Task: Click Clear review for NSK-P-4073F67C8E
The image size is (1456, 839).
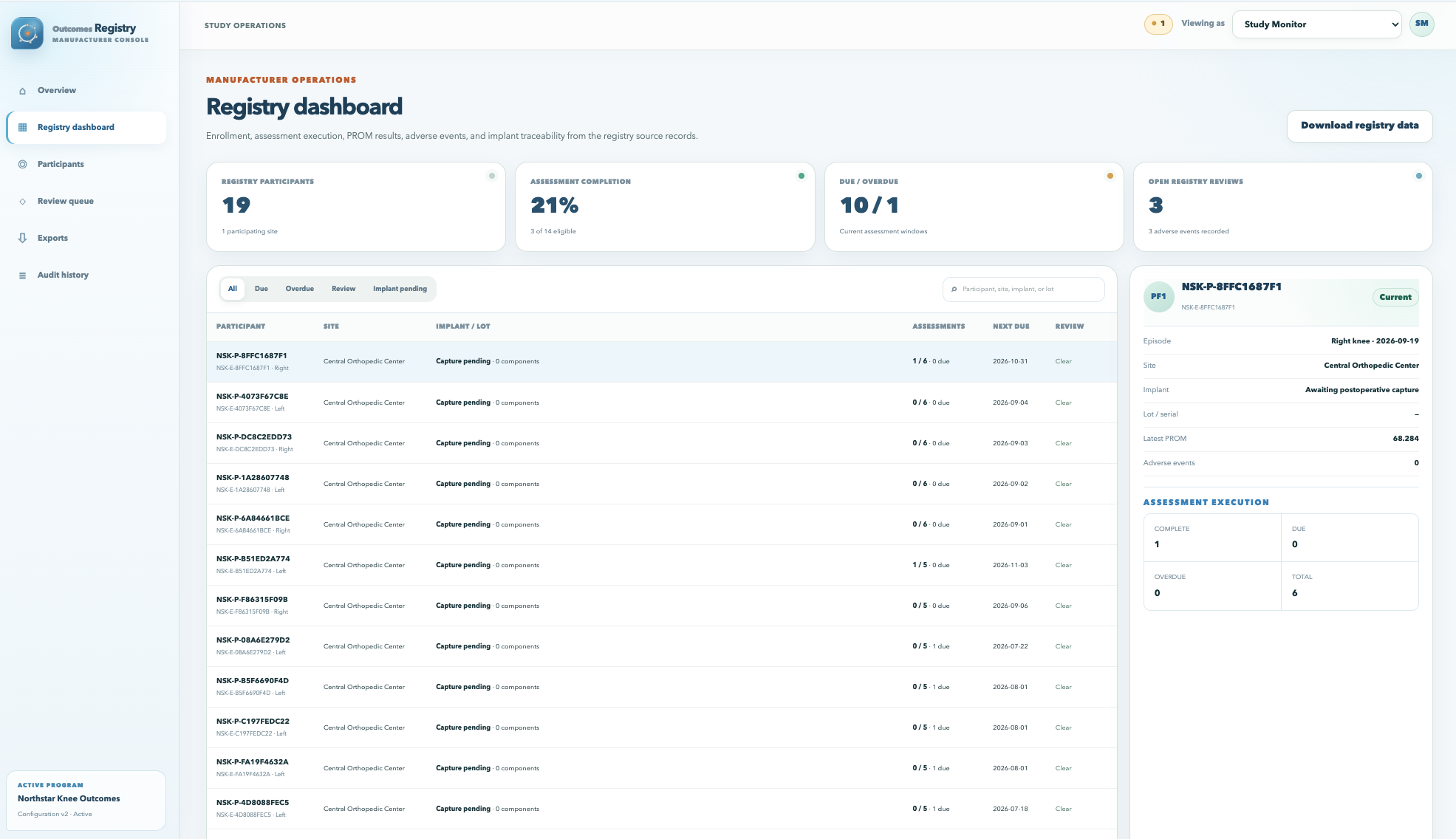Action: (1063, 403)
